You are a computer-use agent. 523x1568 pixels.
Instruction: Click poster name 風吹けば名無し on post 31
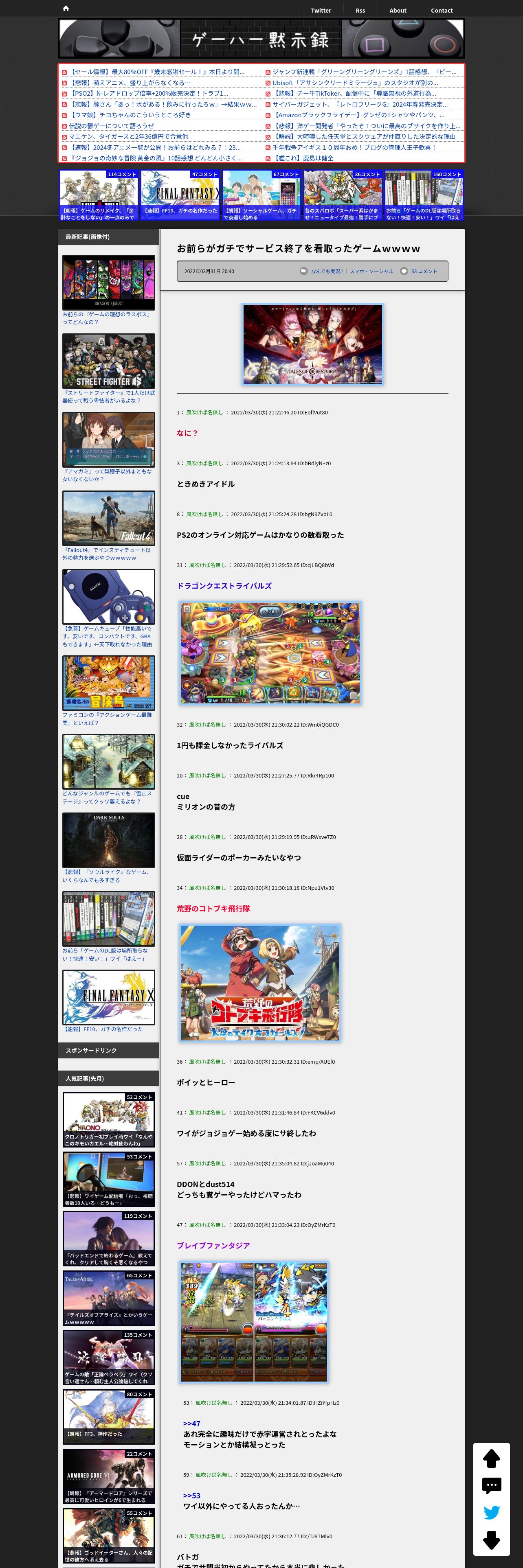(207, 565)
